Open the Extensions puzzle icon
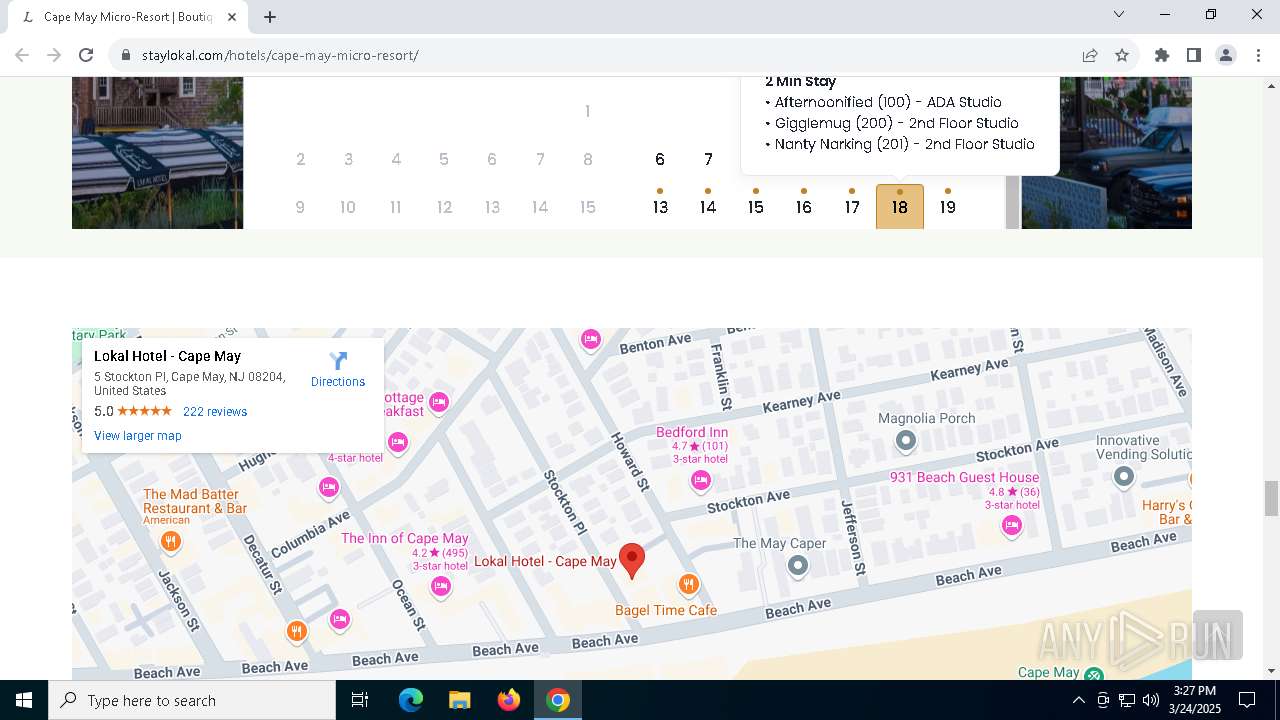 tap(1162, 55)
